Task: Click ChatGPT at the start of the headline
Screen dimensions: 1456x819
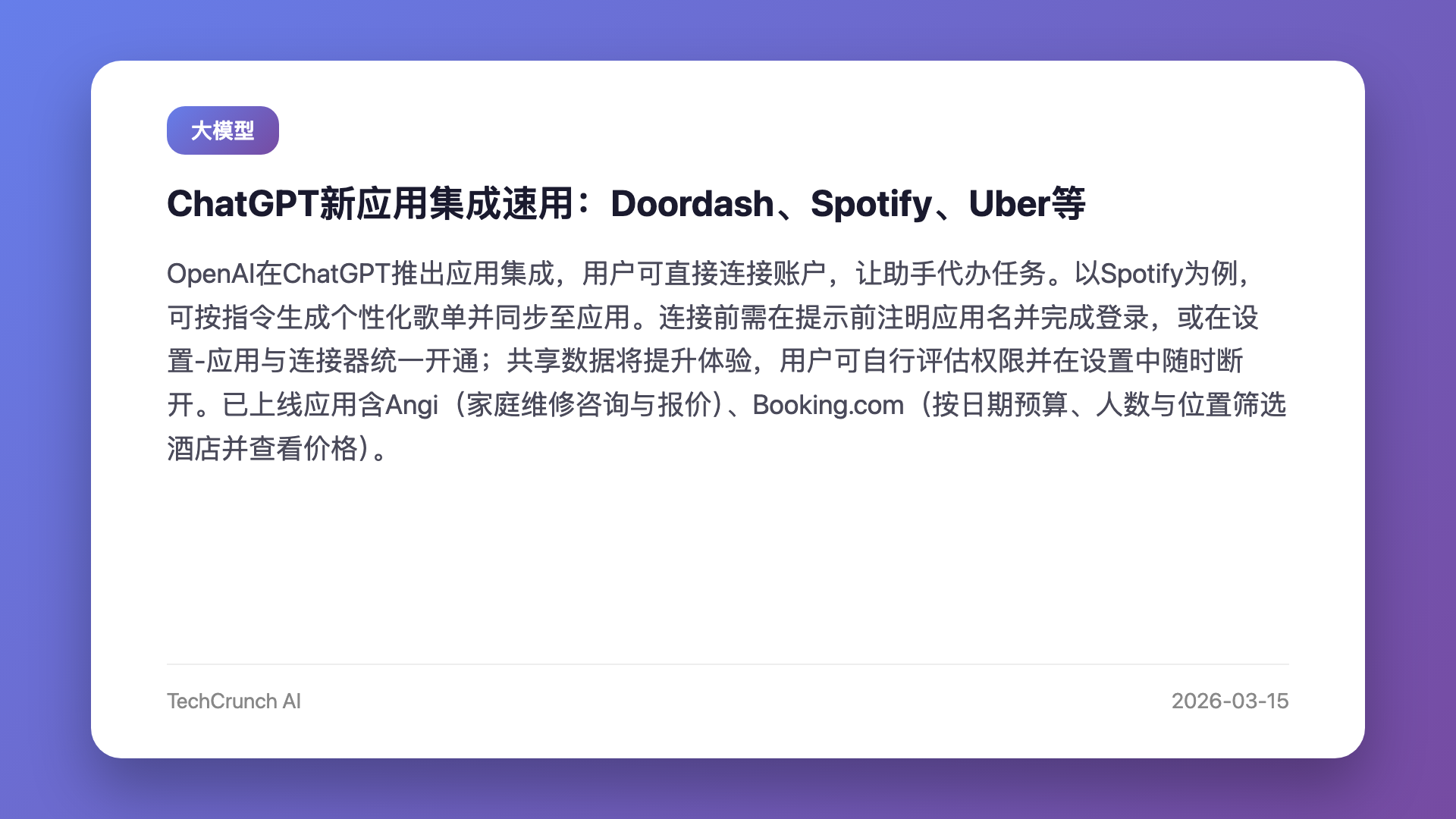Action: 242,203
